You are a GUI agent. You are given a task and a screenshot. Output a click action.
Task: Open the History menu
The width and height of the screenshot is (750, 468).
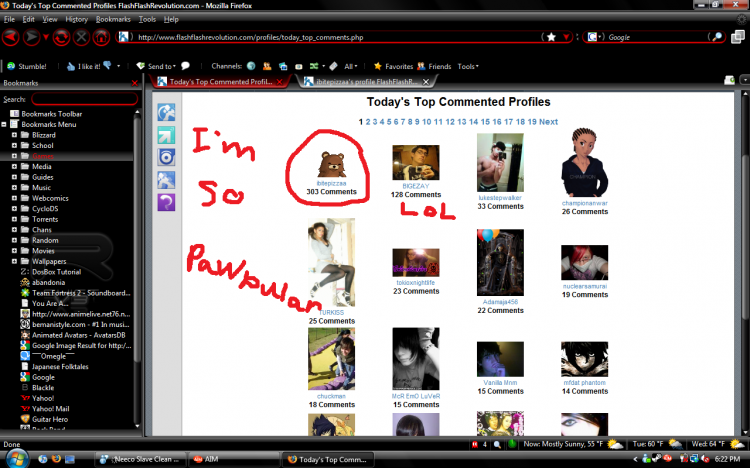[77, 19]
